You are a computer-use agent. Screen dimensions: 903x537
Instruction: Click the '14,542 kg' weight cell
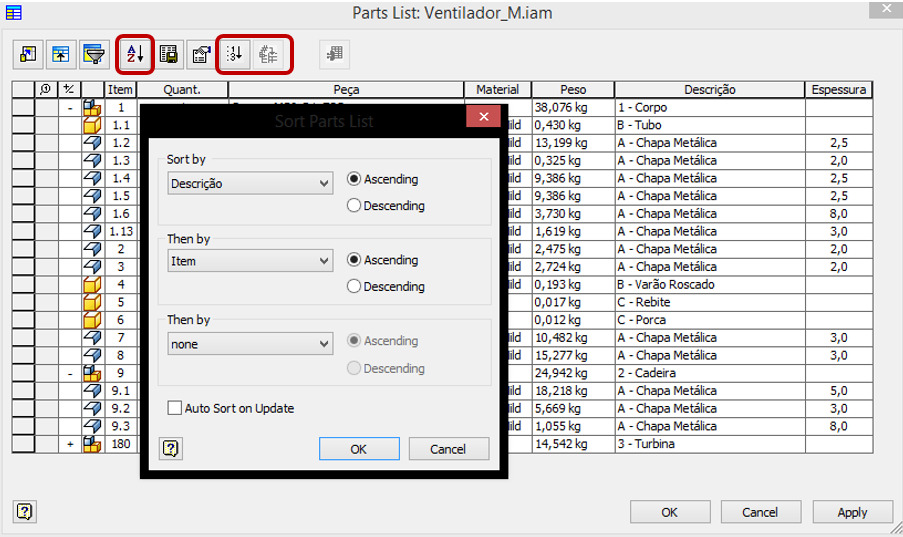(x=573, y=444)
